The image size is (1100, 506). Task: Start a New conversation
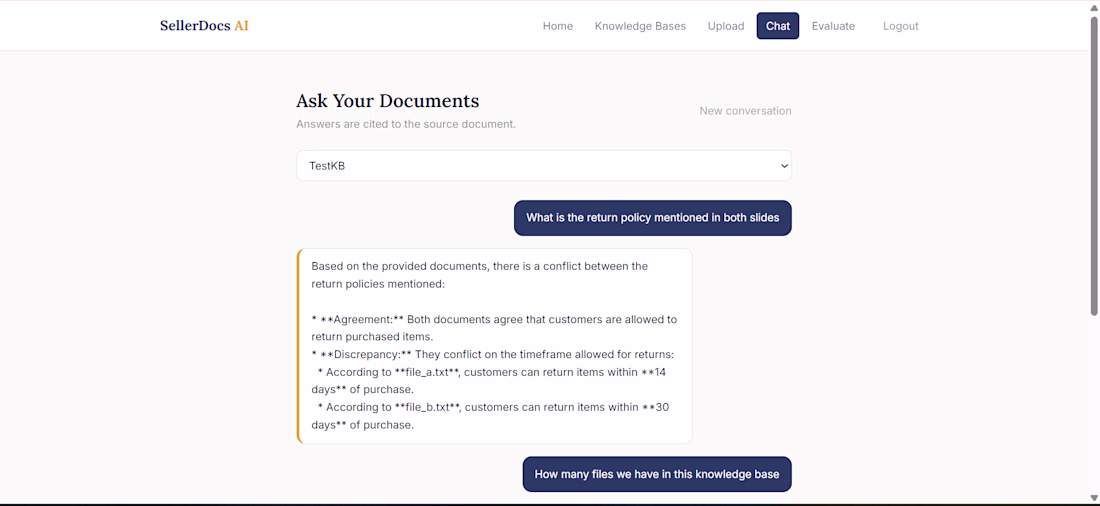coord(745,111)
